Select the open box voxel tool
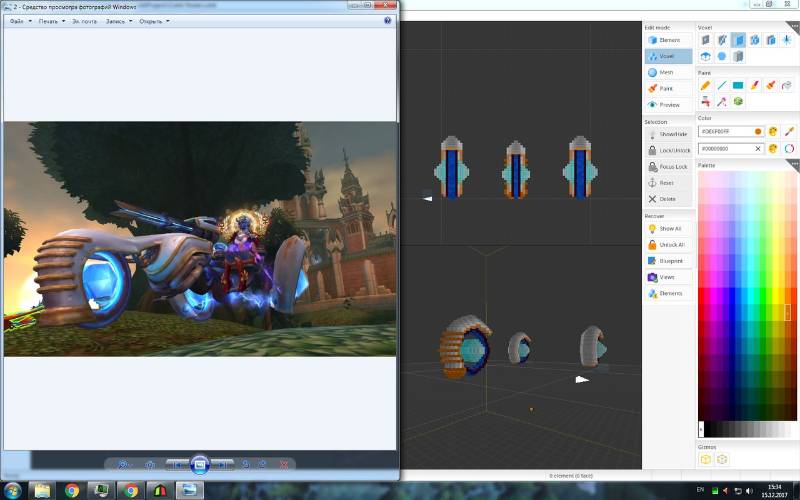This screenshot has width=800, height=500. (x=706, y=56)
